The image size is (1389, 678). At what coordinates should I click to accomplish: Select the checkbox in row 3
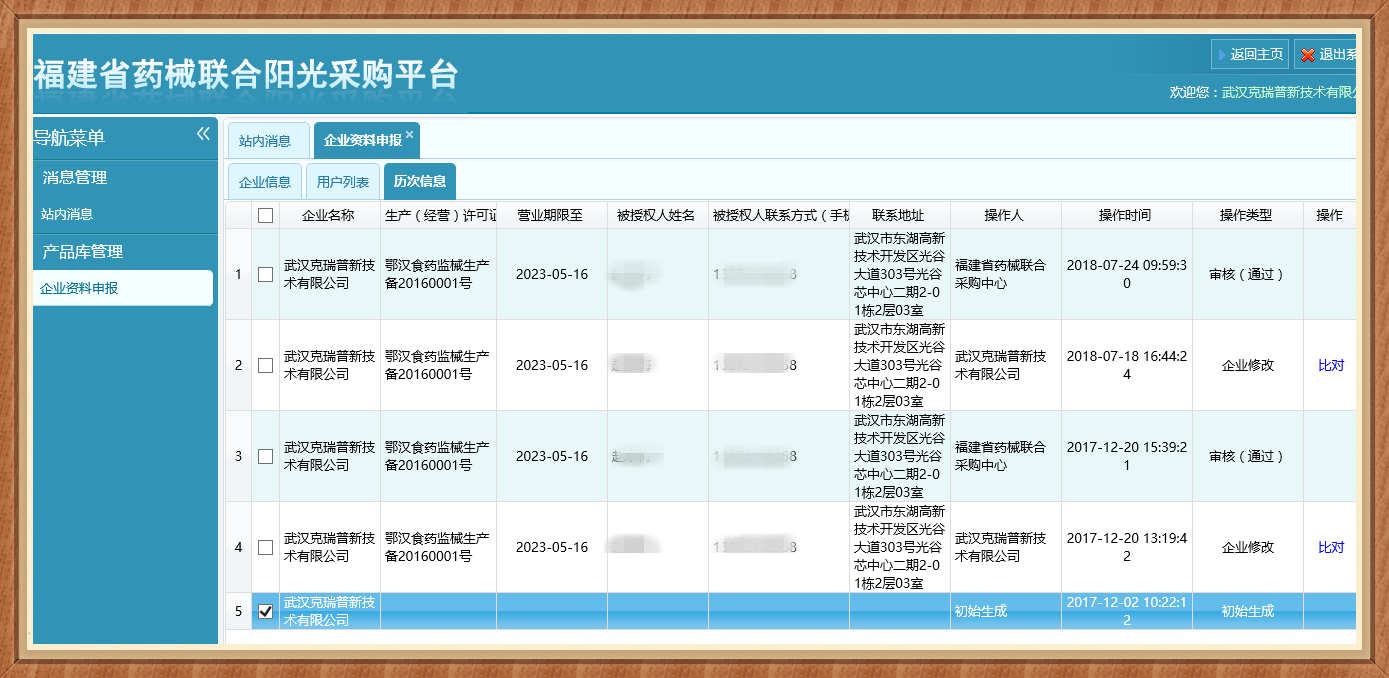(265, 456)
